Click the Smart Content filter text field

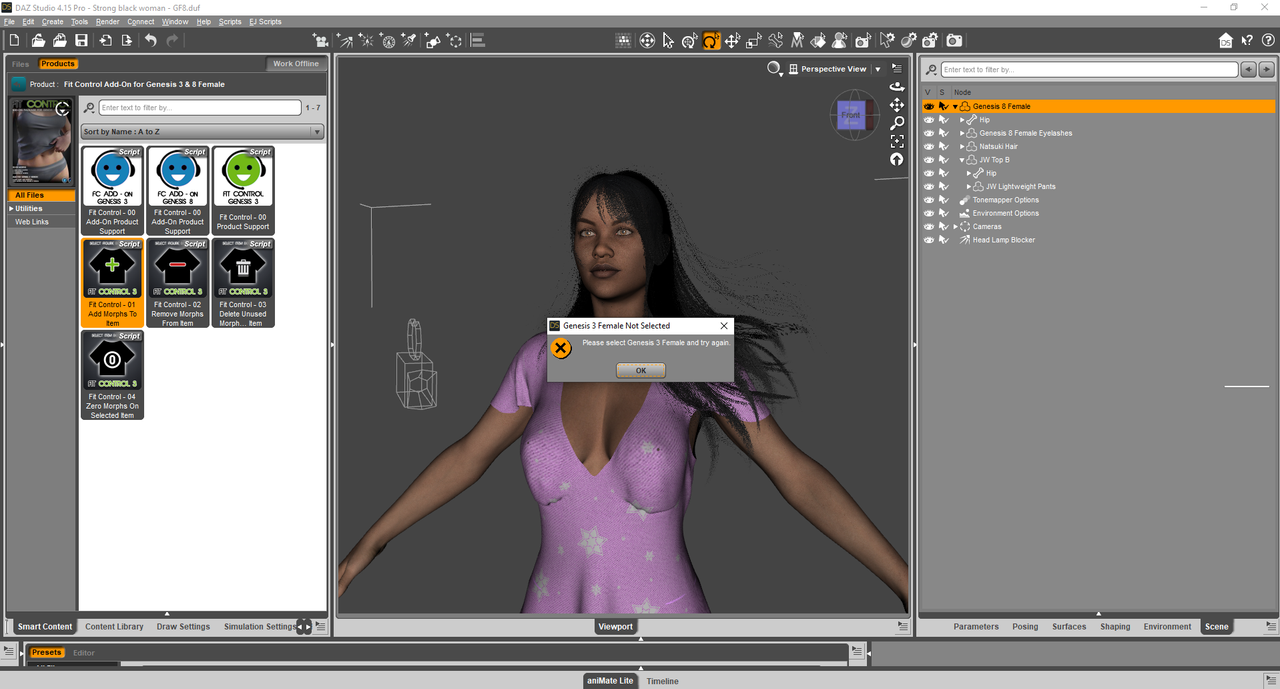point(200,107)
